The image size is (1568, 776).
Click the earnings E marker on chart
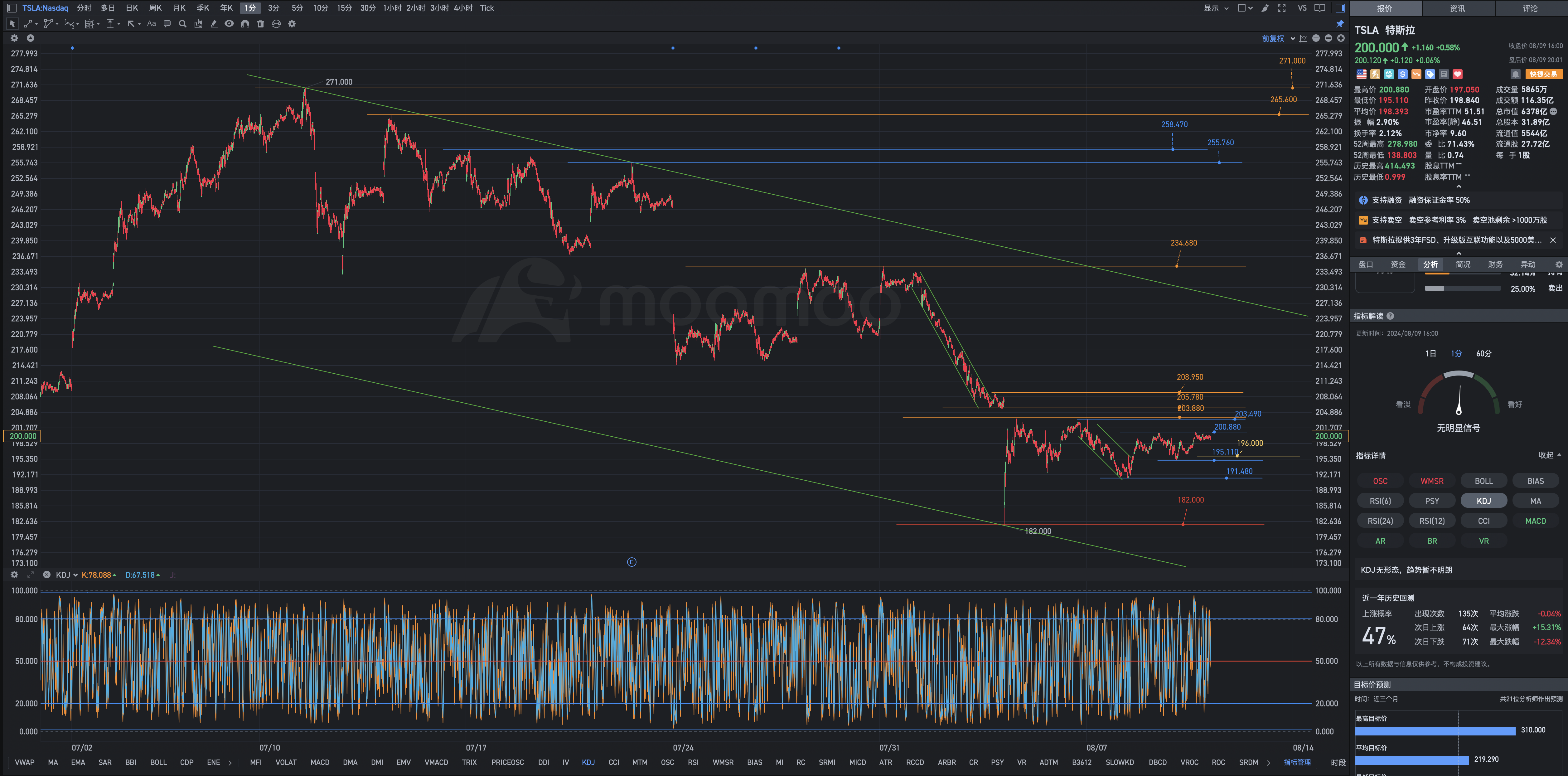pyautogui.click(x=632, y=562)
